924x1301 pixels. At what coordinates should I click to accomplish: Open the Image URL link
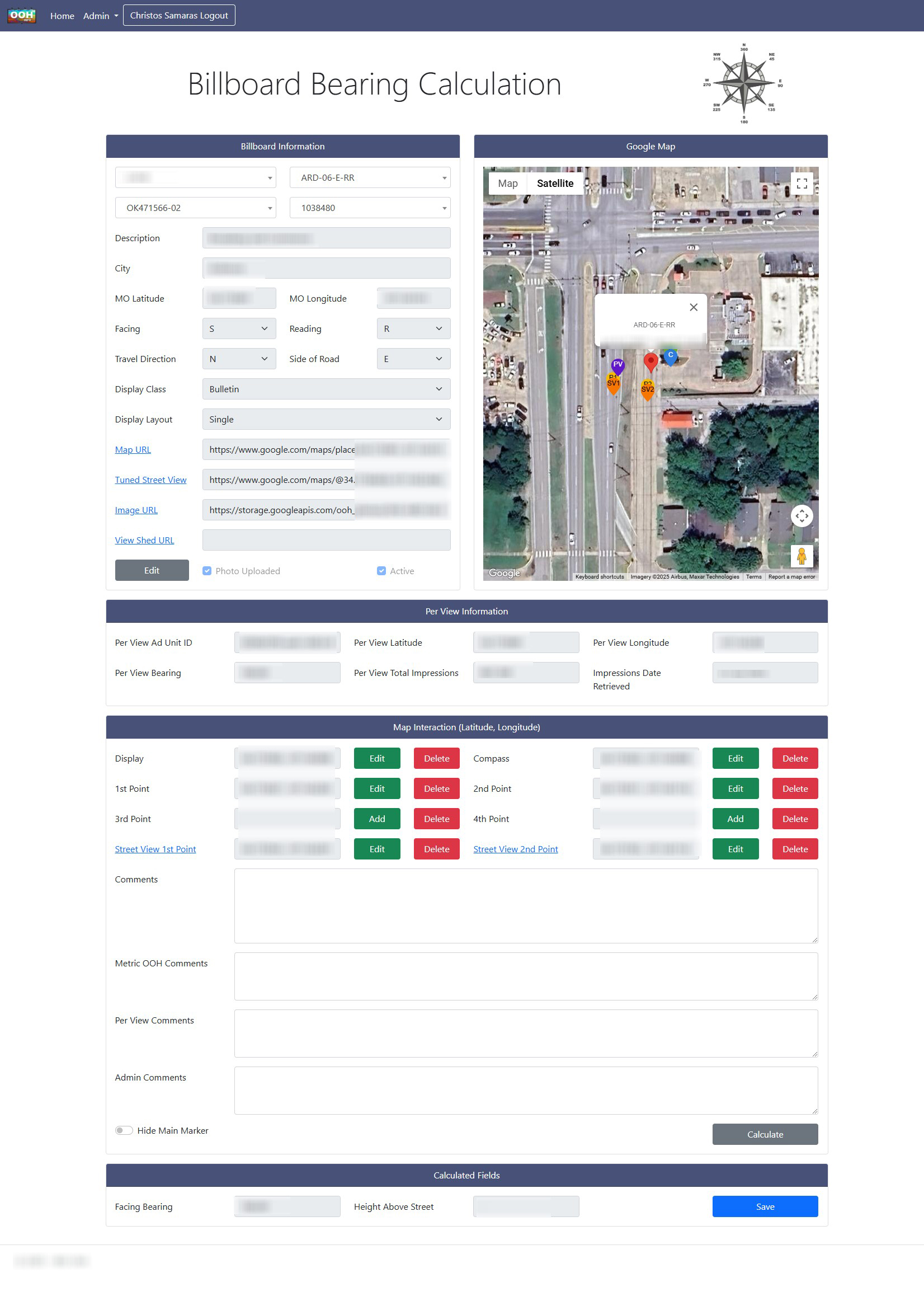[x=136, y=510]
